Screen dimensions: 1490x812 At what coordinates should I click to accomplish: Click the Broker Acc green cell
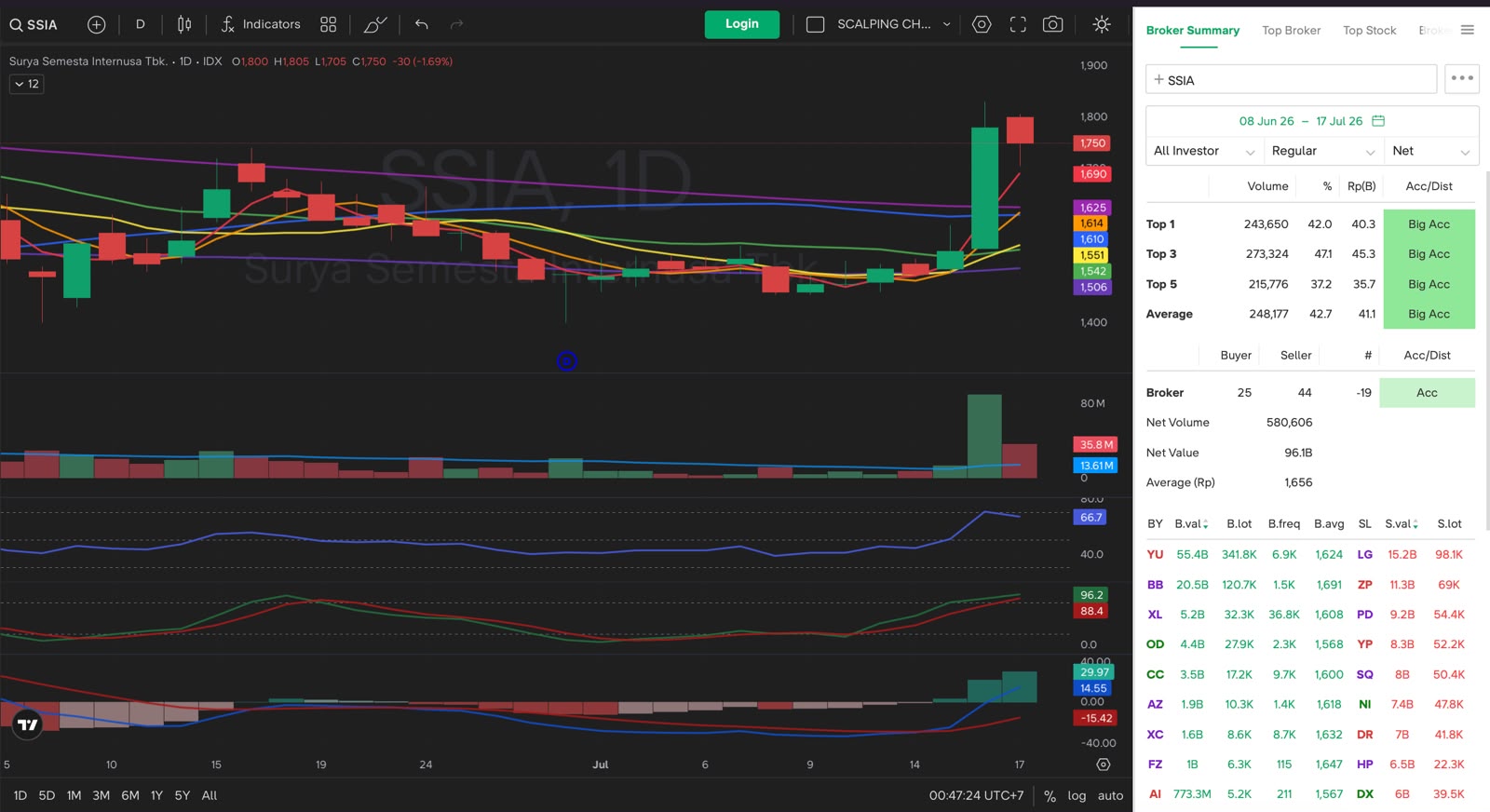pyautogui.click(x=1427, y=393)
